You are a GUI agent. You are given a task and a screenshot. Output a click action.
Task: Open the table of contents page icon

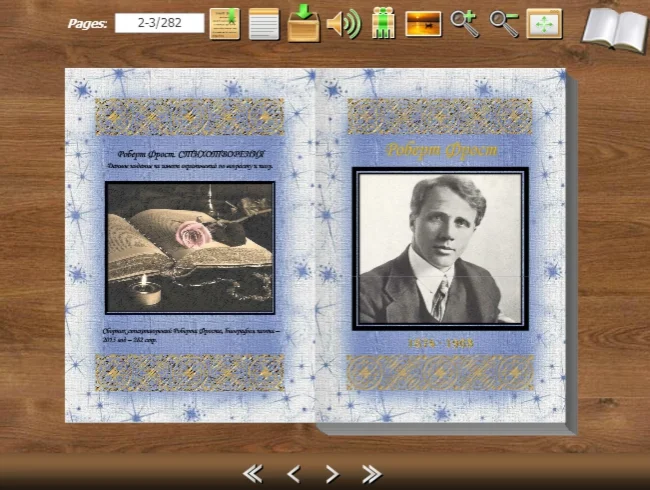(264, 24)
